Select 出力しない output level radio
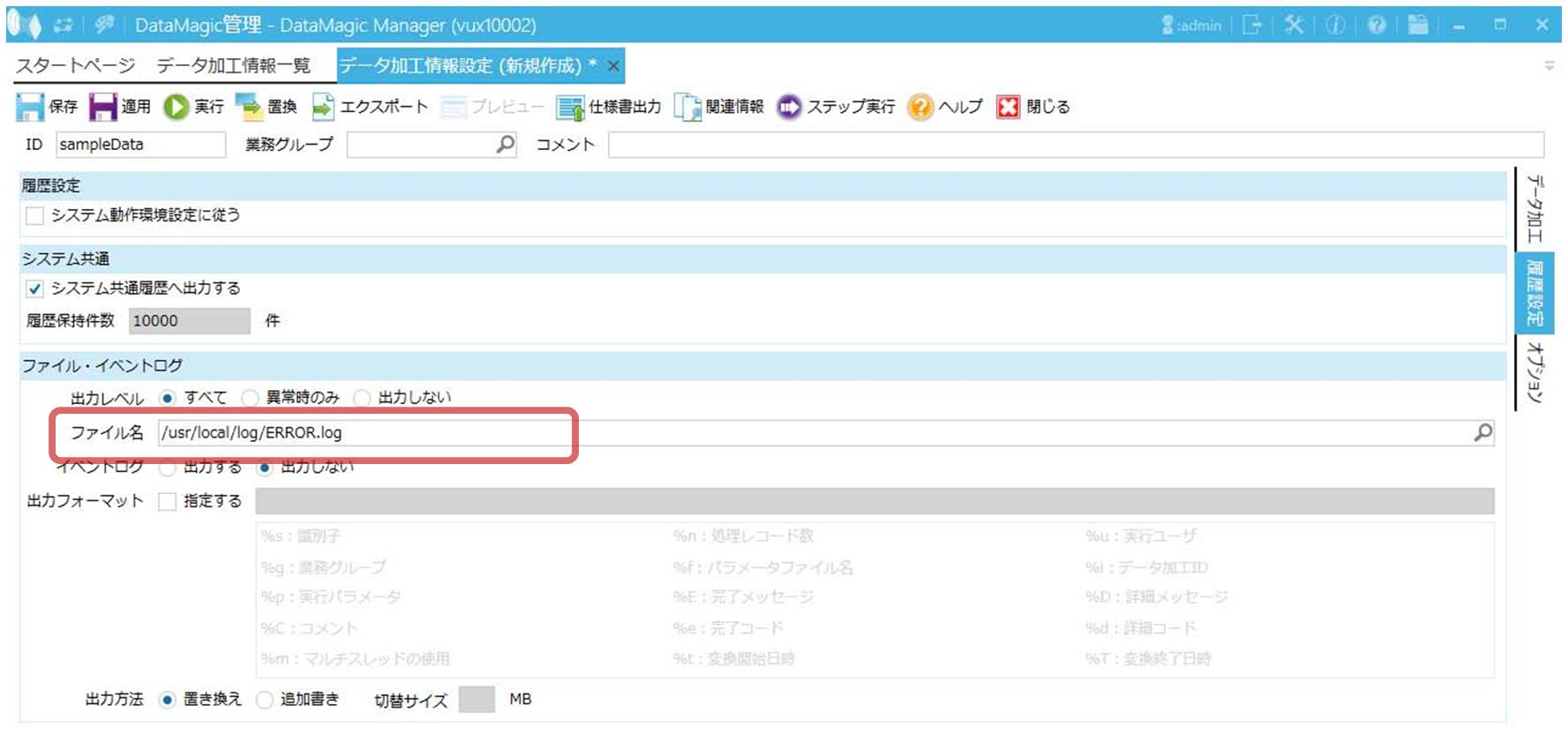1568x734 pixels. (x=362, y=398)
